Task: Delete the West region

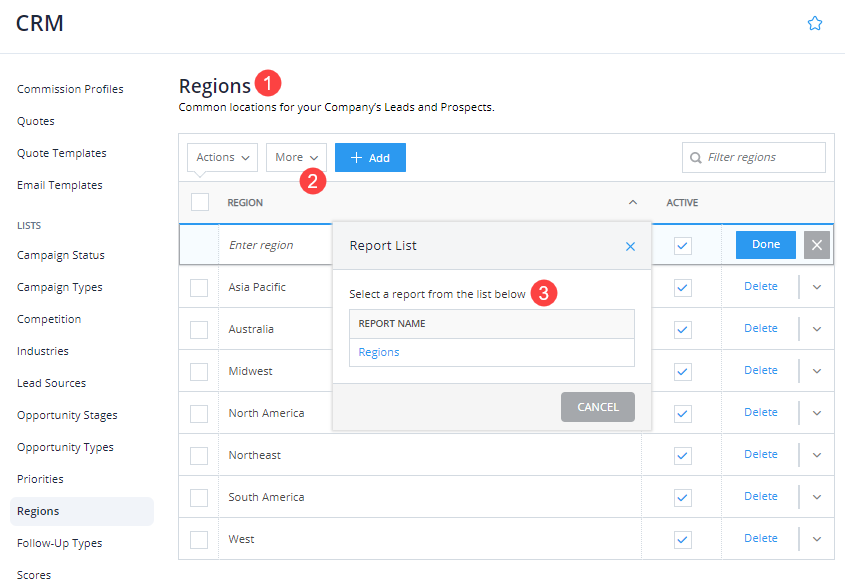Action: (760, 538)
